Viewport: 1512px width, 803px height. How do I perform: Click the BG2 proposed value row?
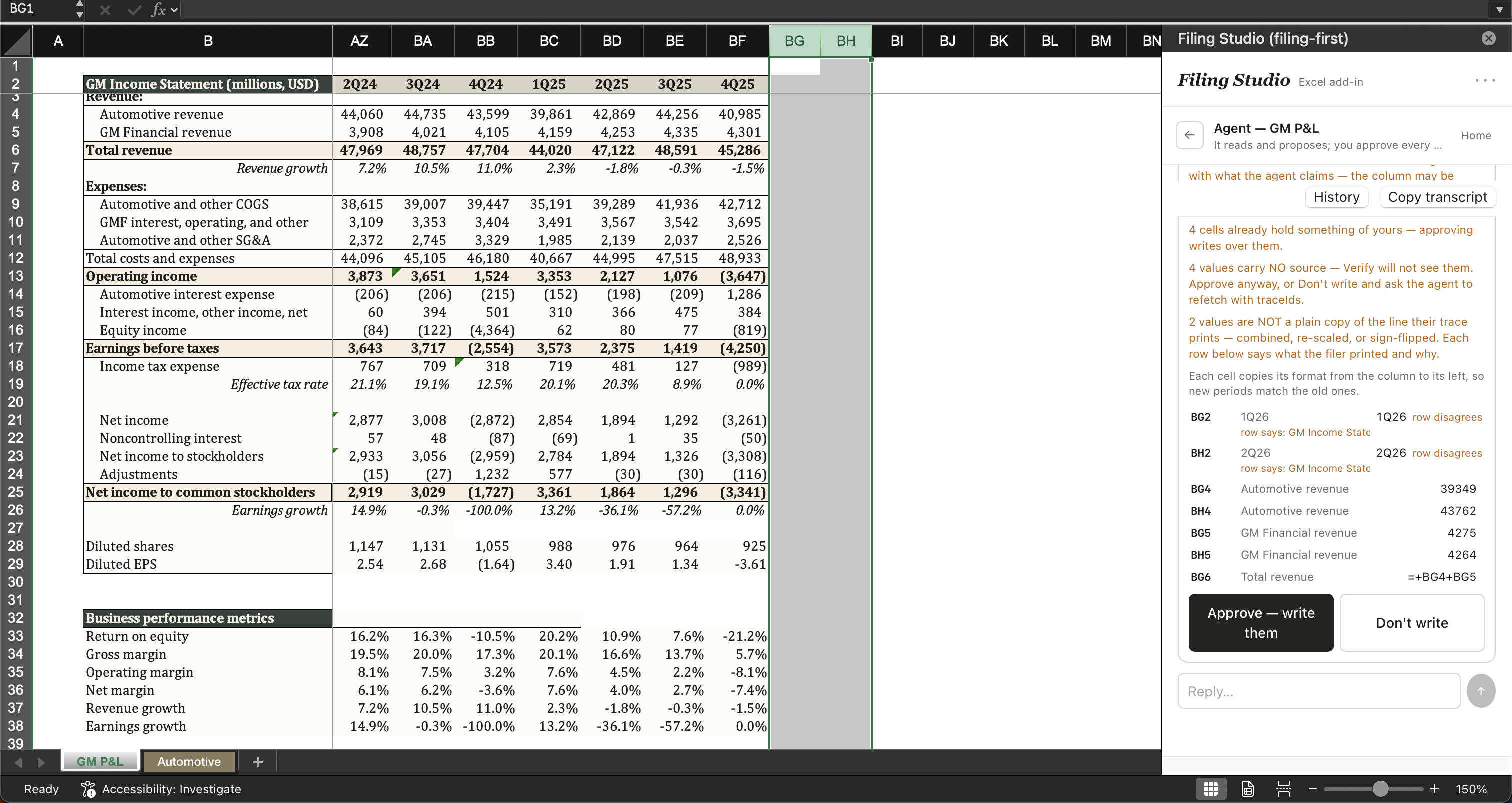tap(1336, 424)
